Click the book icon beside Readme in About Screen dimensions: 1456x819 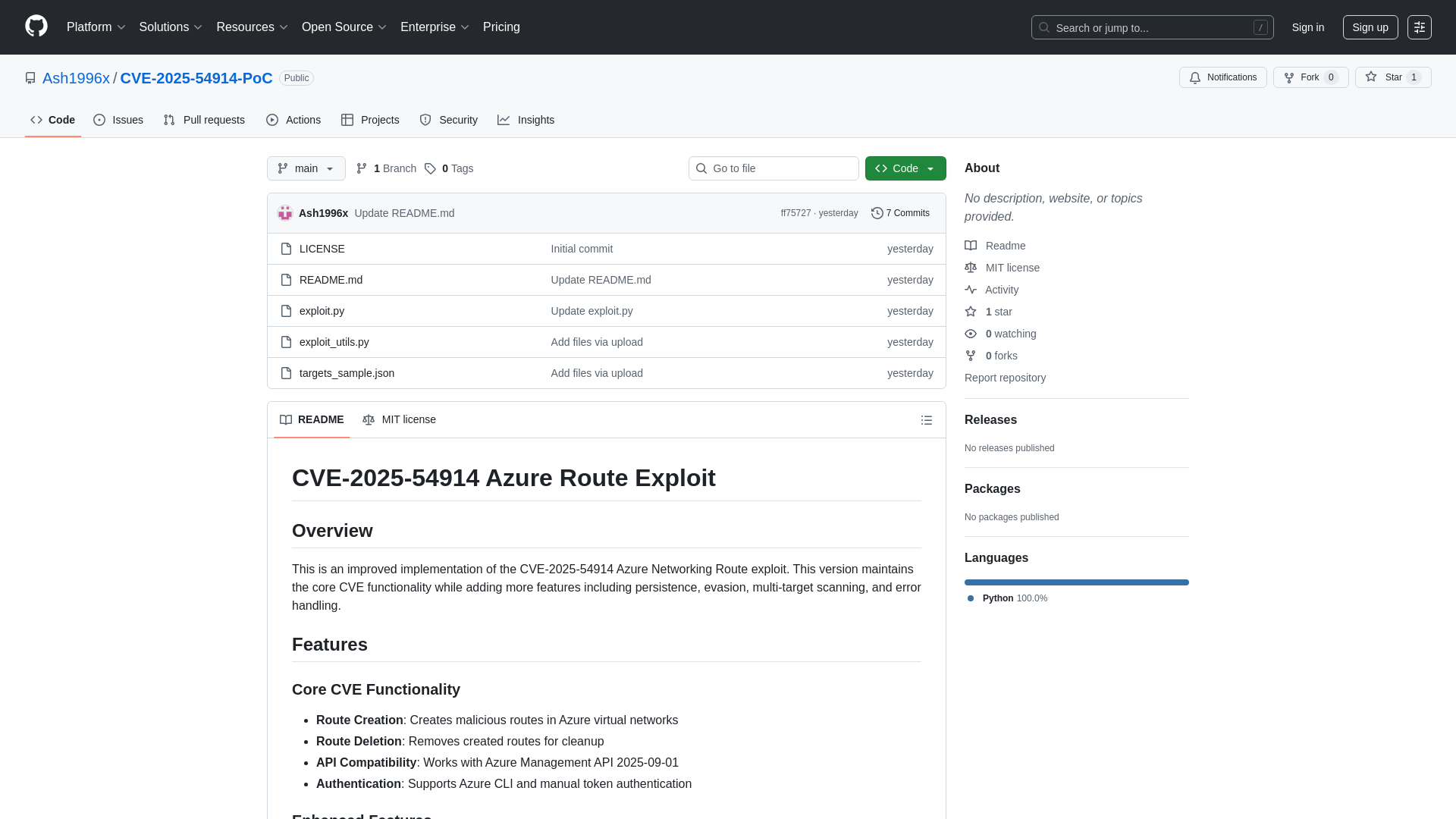(971, 246)
